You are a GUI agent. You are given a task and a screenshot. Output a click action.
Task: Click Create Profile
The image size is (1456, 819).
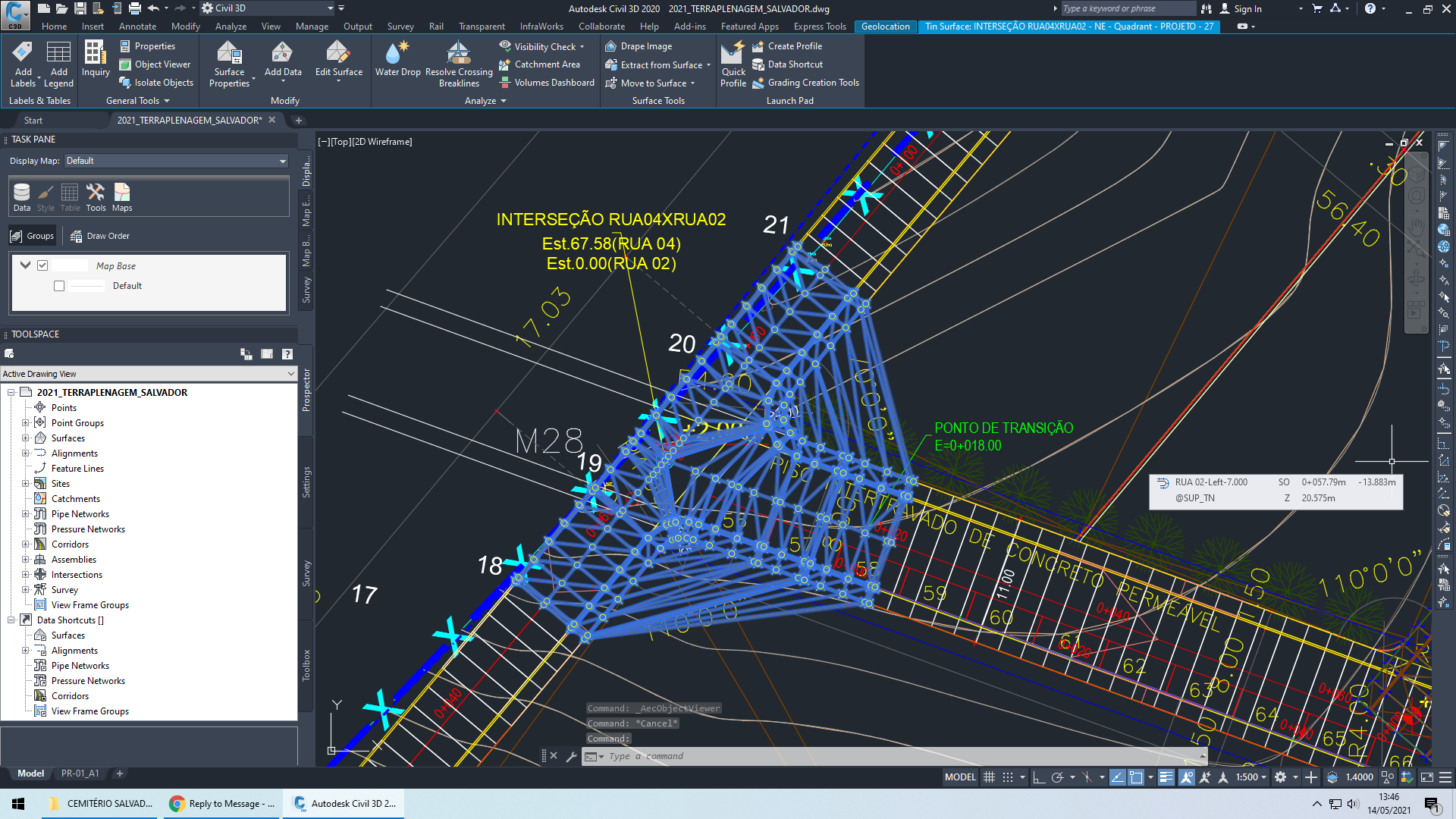[x=787, y=46]
